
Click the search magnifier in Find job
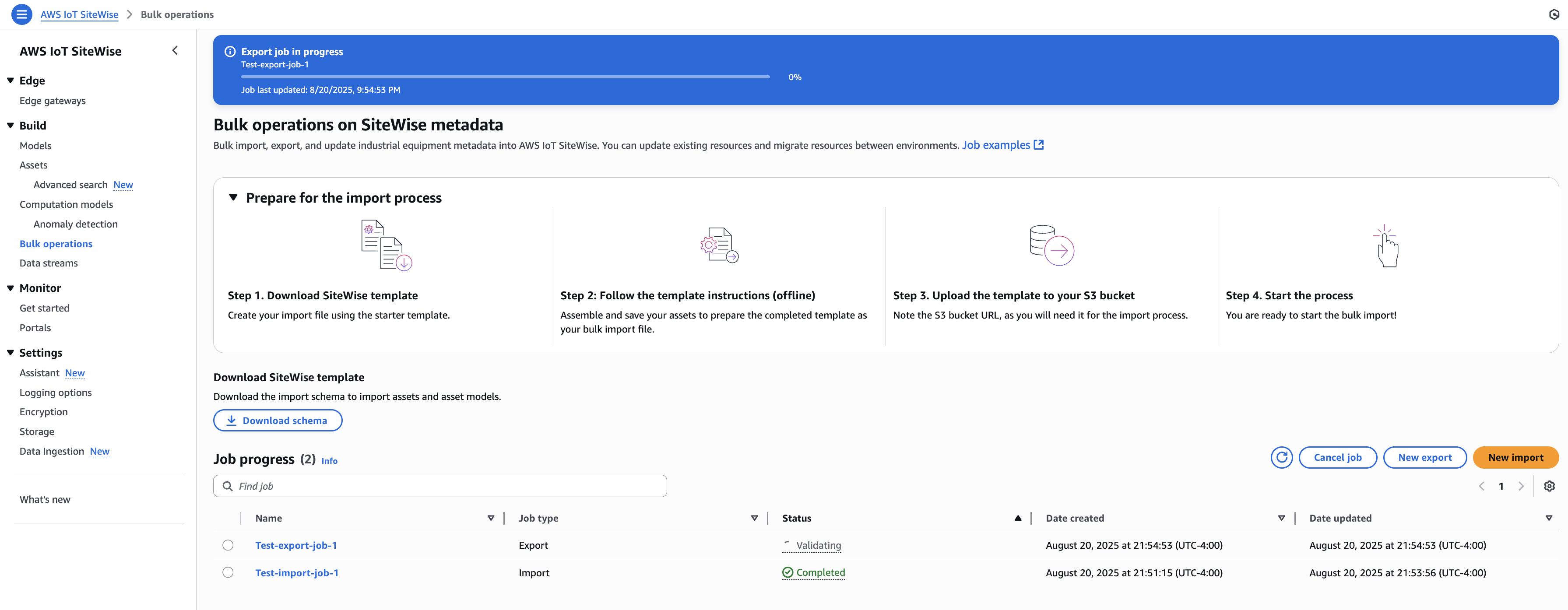click(x=228, y=486)
